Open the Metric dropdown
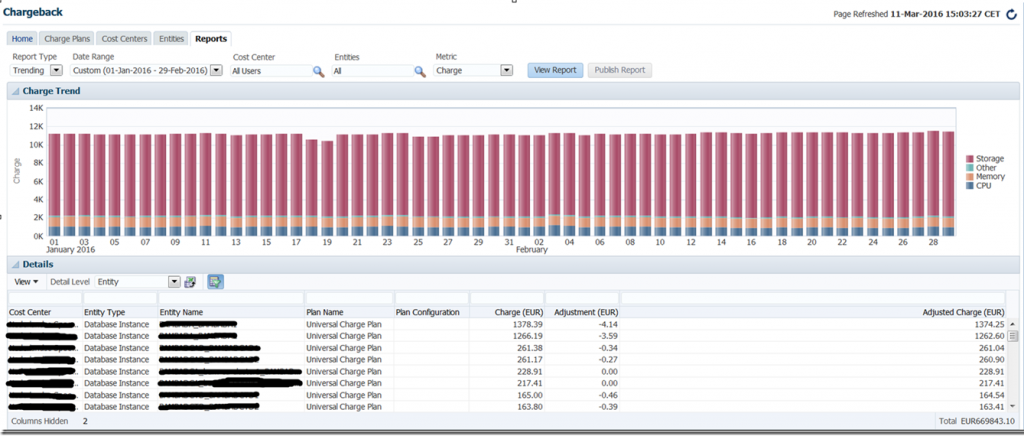Screen dimensions: 1024x436 coord(506,70)
